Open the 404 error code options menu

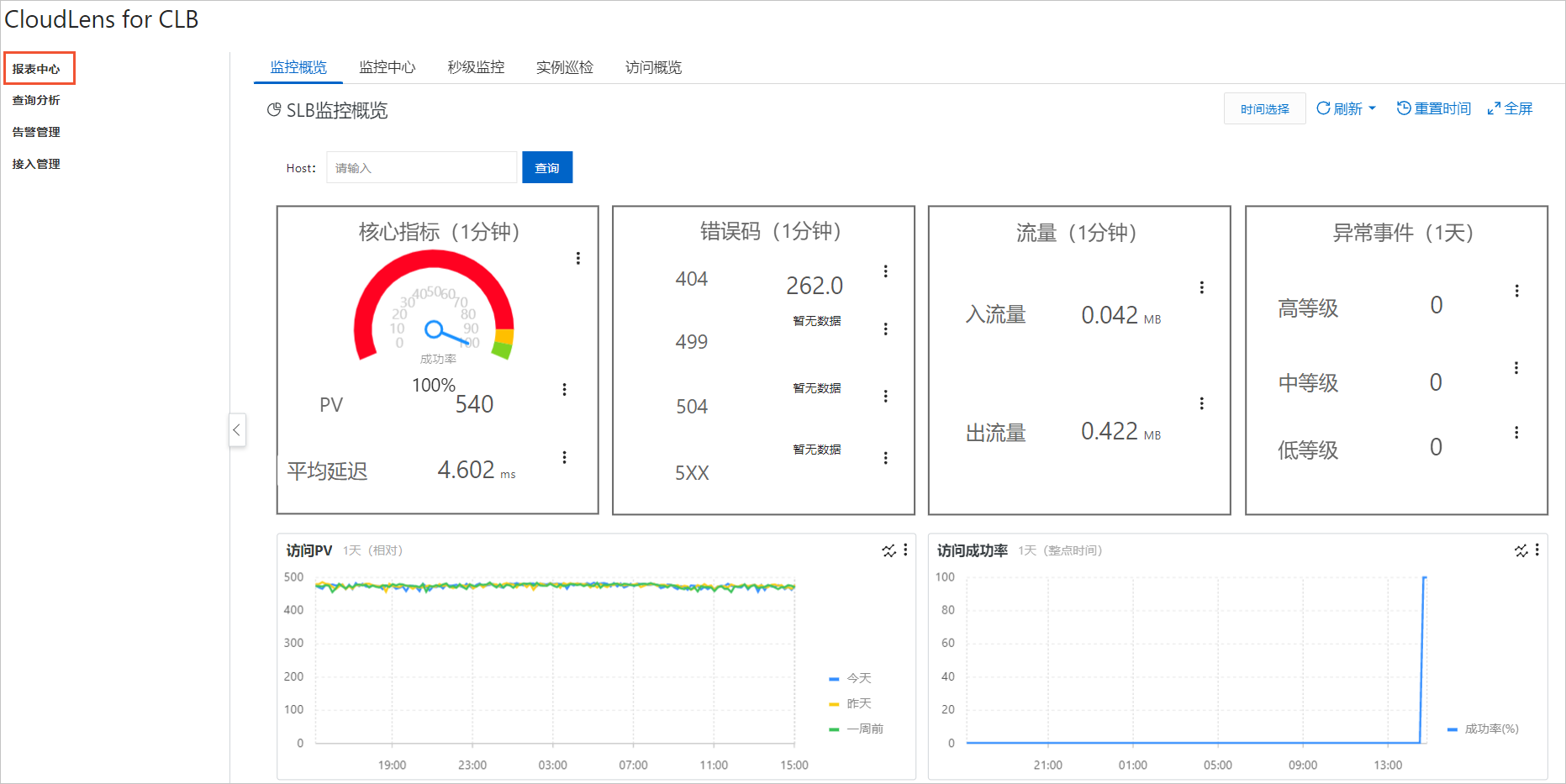(885, 271)
